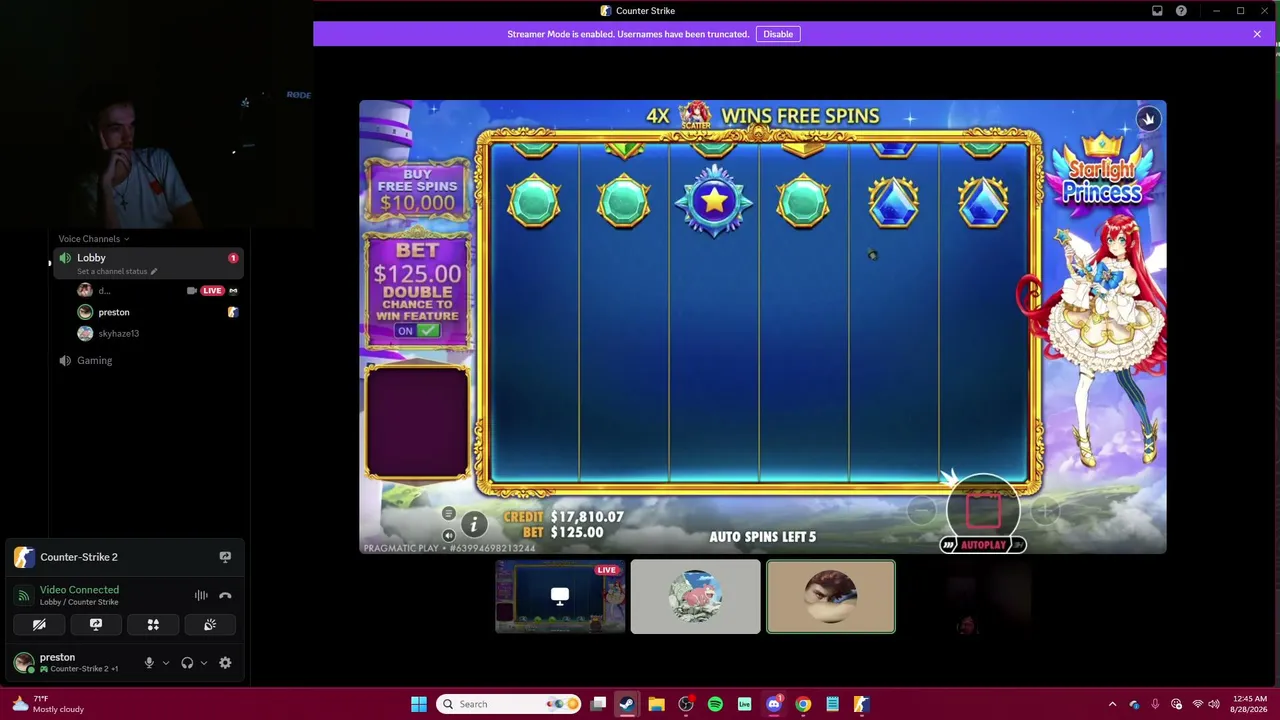Screen dimensions: 1280x720
Task: Open the Discord inbox icon in title bar
Action: click(x=1157, y=11)
